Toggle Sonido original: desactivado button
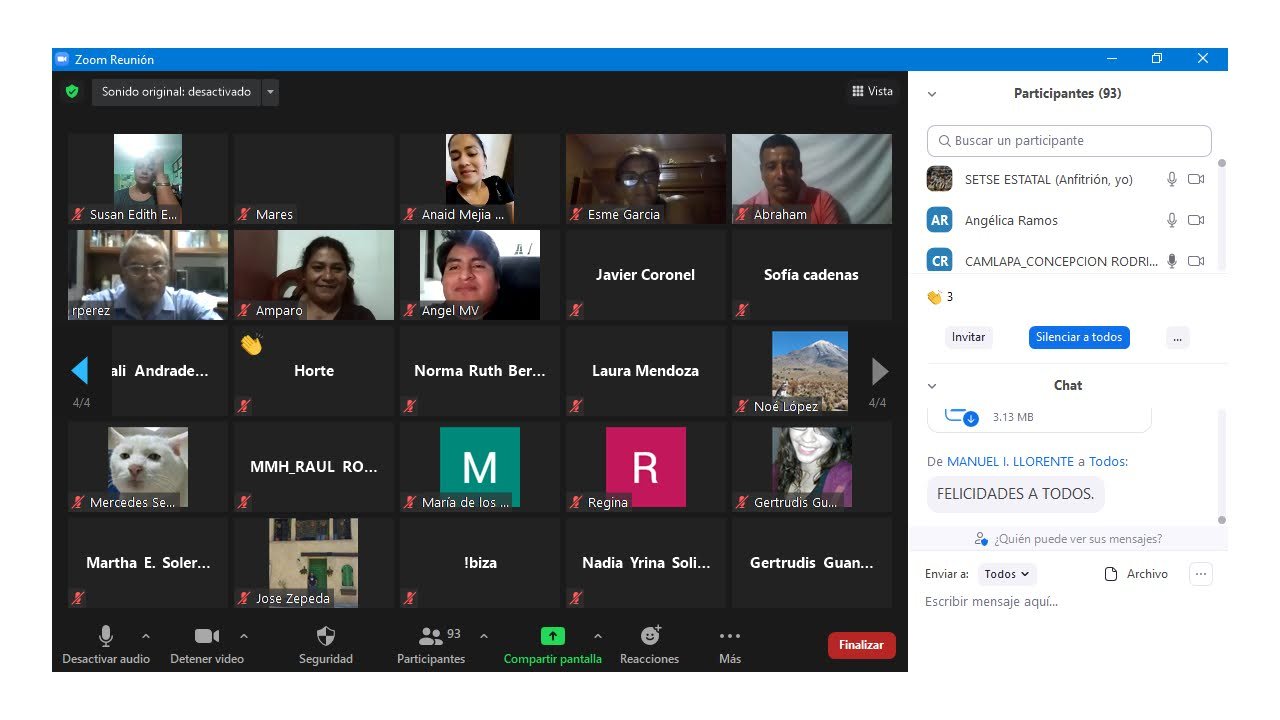This screenshot has width=1280, height=720. point(176,92)
